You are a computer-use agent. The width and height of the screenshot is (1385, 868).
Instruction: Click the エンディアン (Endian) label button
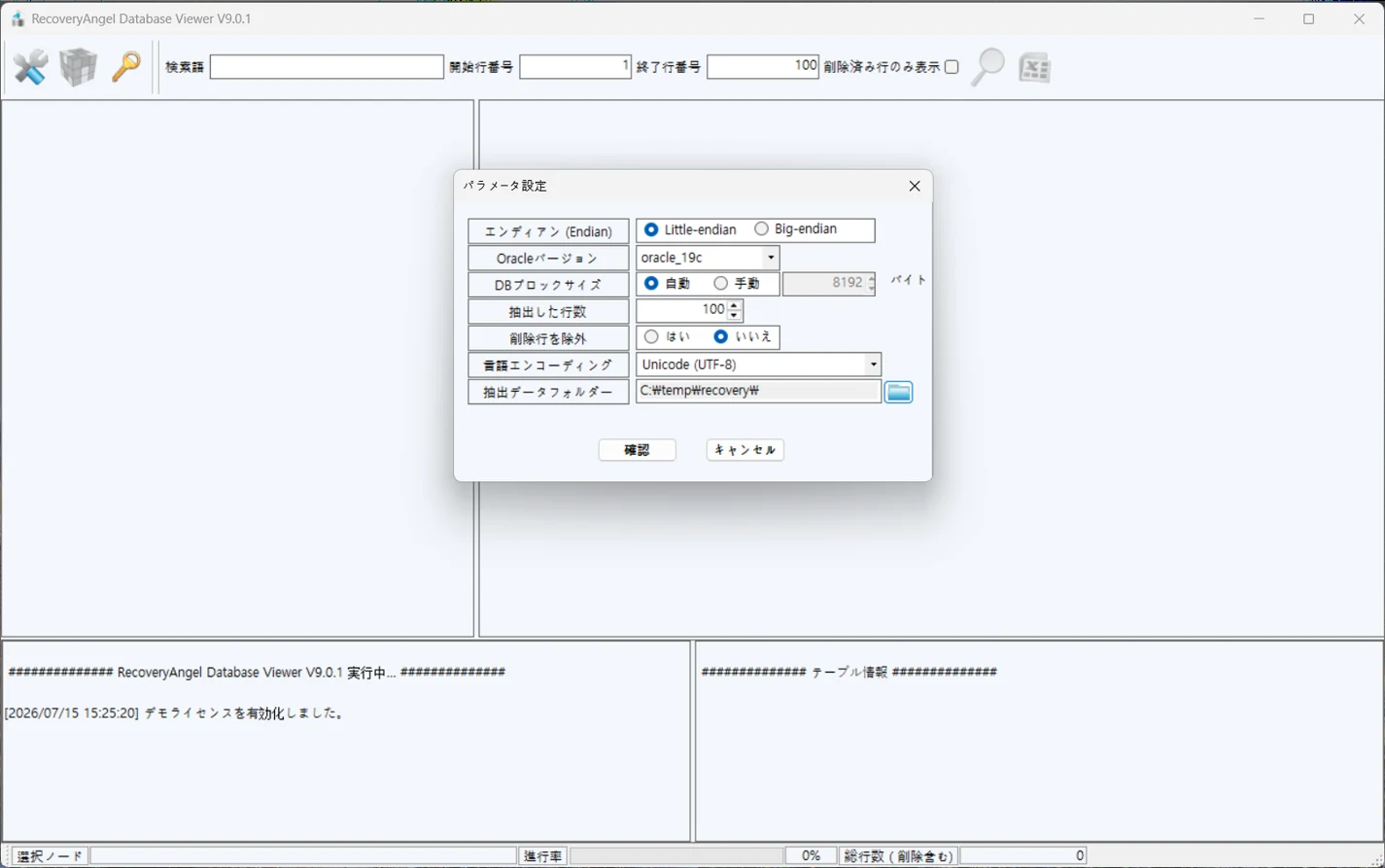[x=548, y=231]
